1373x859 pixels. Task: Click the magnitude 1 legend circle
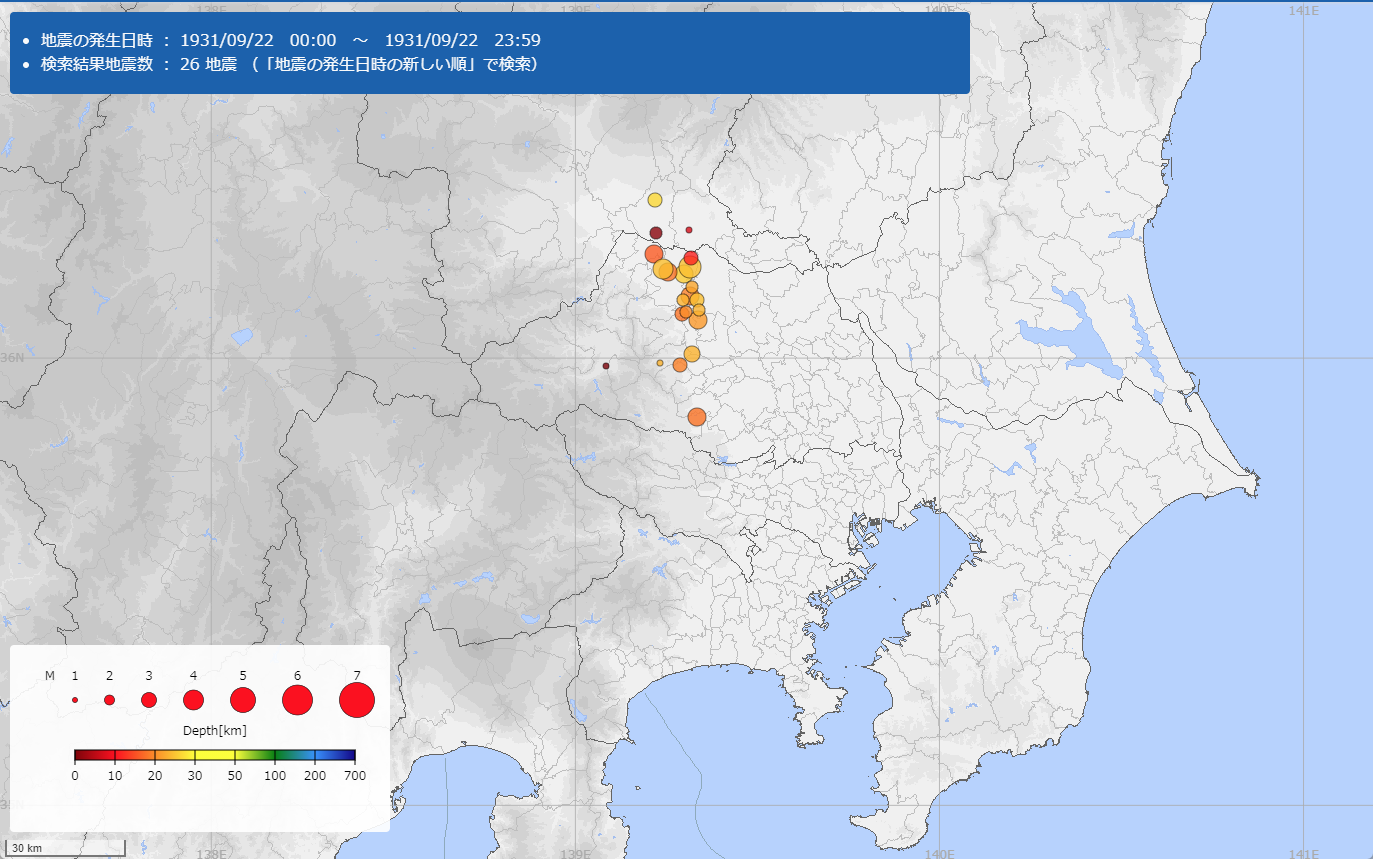[75, 700]
